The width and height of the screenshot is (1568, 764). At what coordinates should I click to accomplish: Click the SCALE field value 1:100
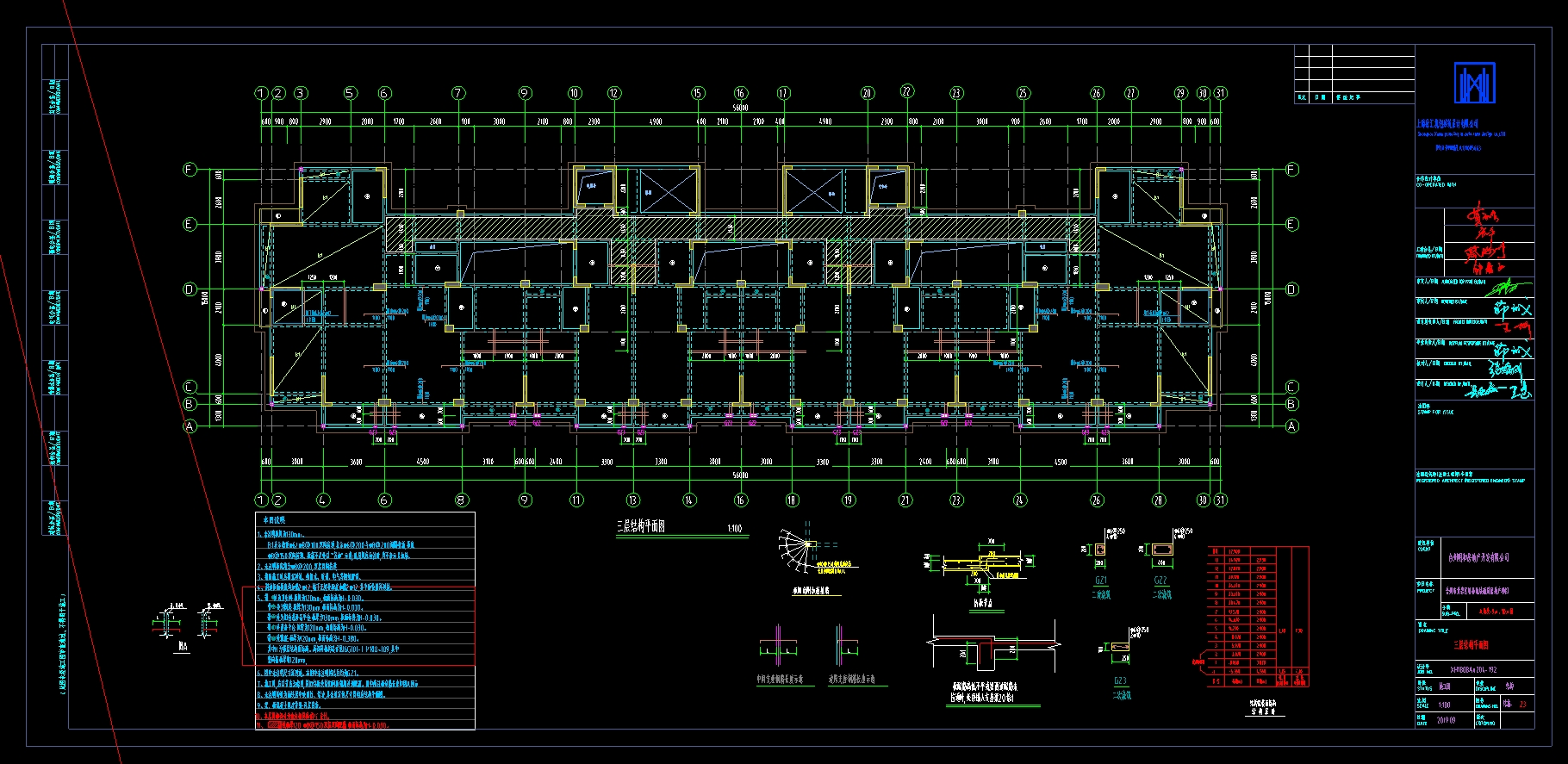click(1444, 705)
